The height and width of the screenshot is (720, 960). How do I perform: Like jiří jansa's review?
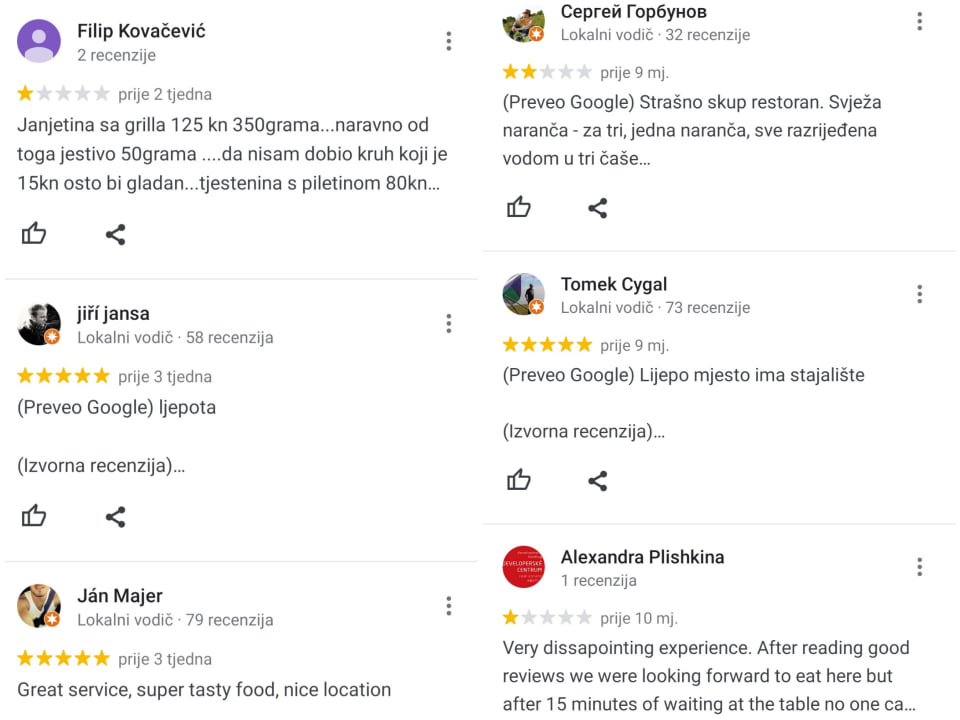pos(34,516)
